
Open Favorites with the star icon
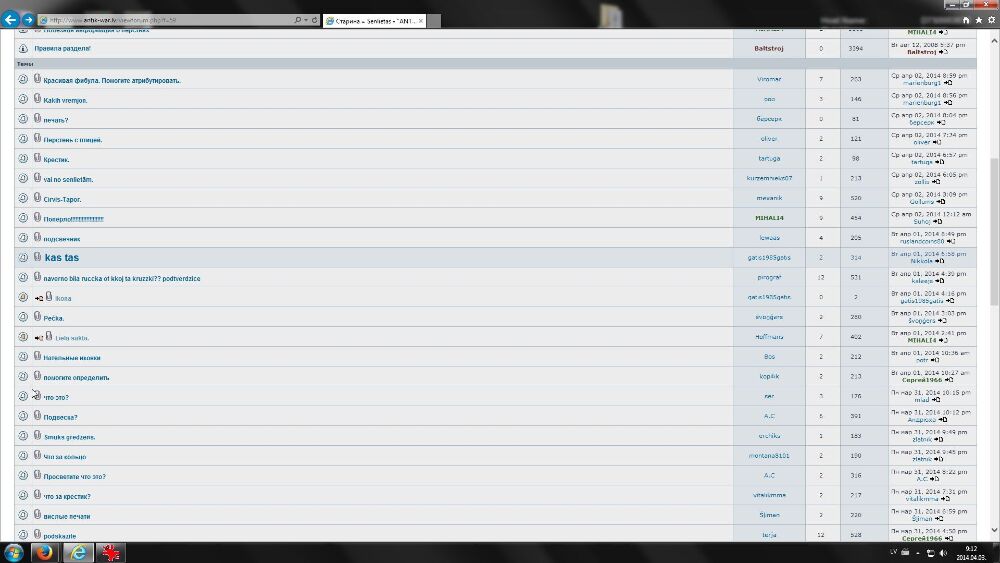[978, 20]
